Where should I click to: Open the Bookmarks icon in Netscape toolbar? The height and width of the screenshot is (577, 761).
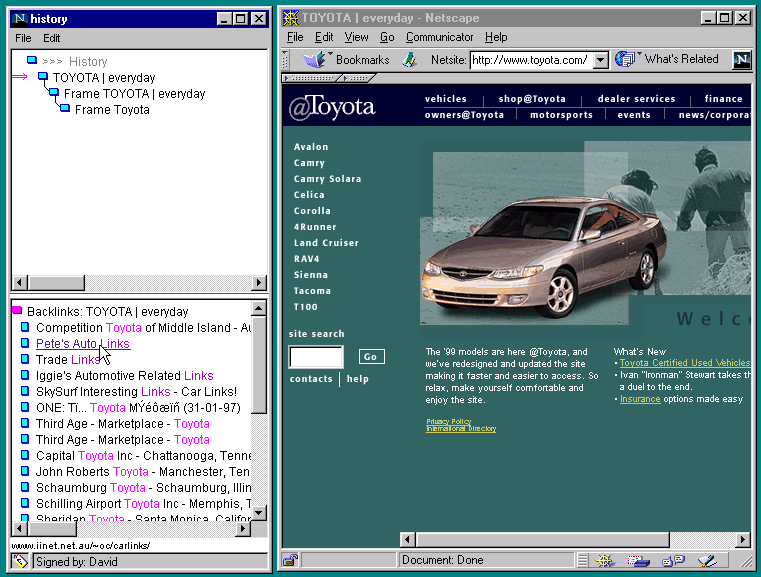tap(314, 60)
